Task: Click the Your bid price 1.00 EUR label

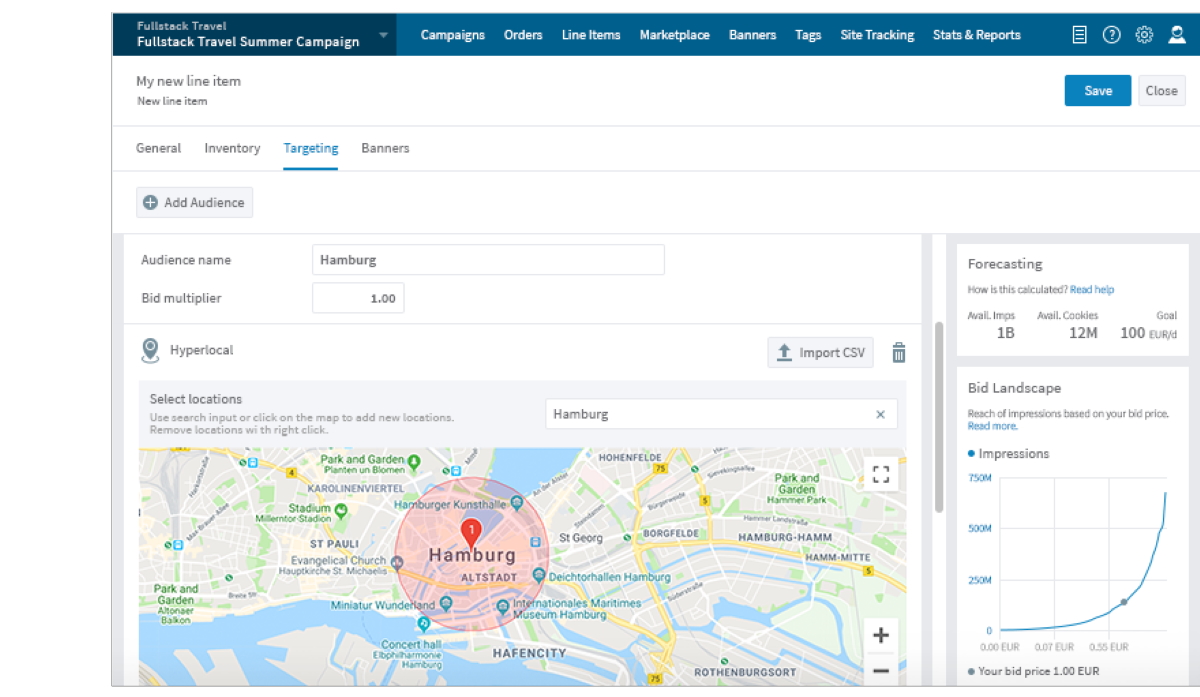Action: [1034, 671]
